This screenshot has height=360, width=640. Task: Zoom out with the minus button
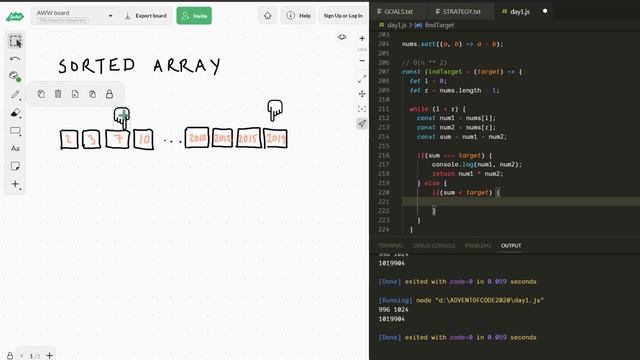[x=362, y=61]
